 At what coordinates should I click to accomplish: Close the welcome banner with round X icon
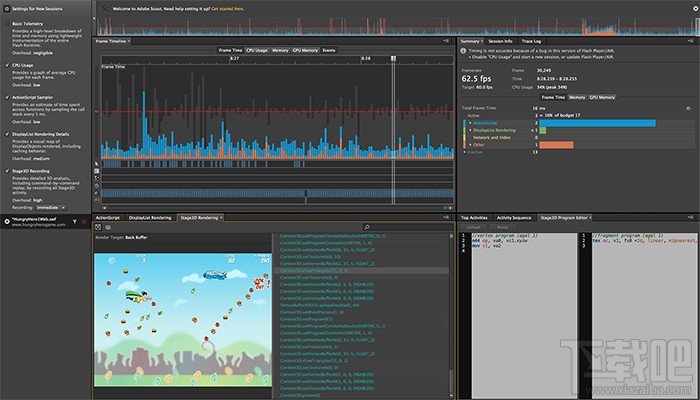(696, 8)
